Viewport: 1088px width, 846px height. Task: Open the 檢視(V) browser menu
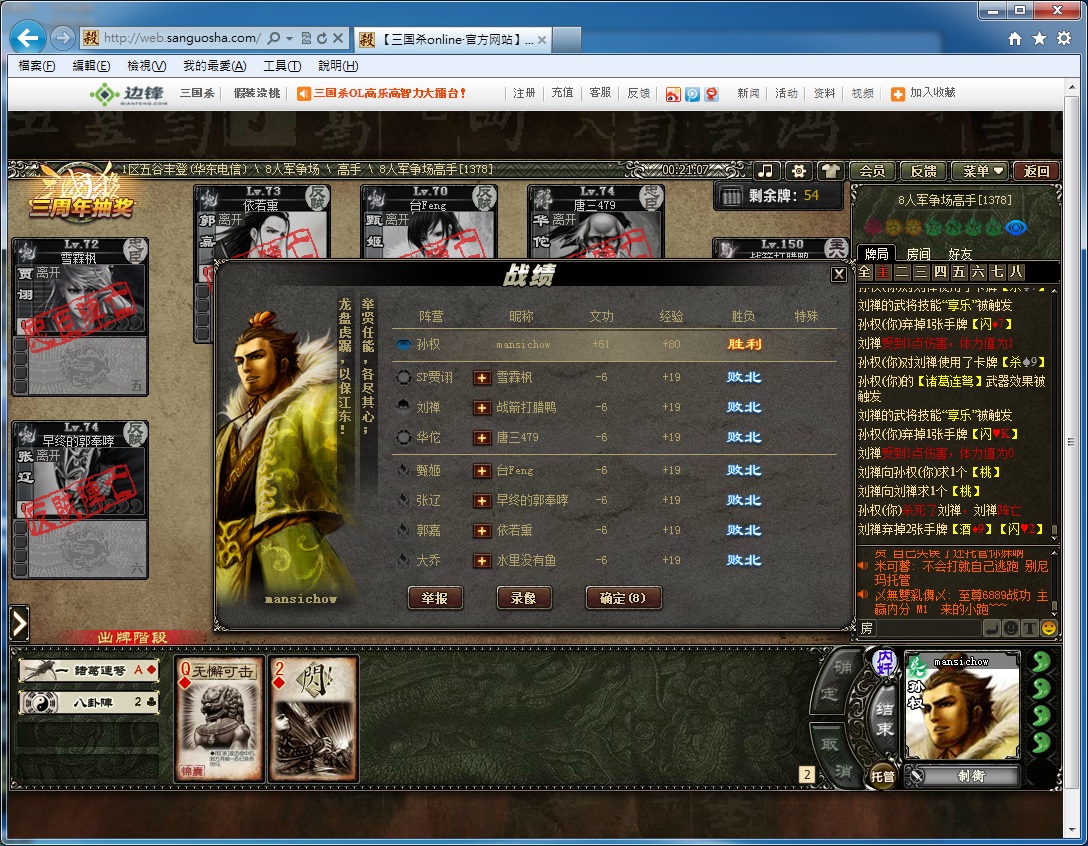pyautogui.click(x=146, y=66)
